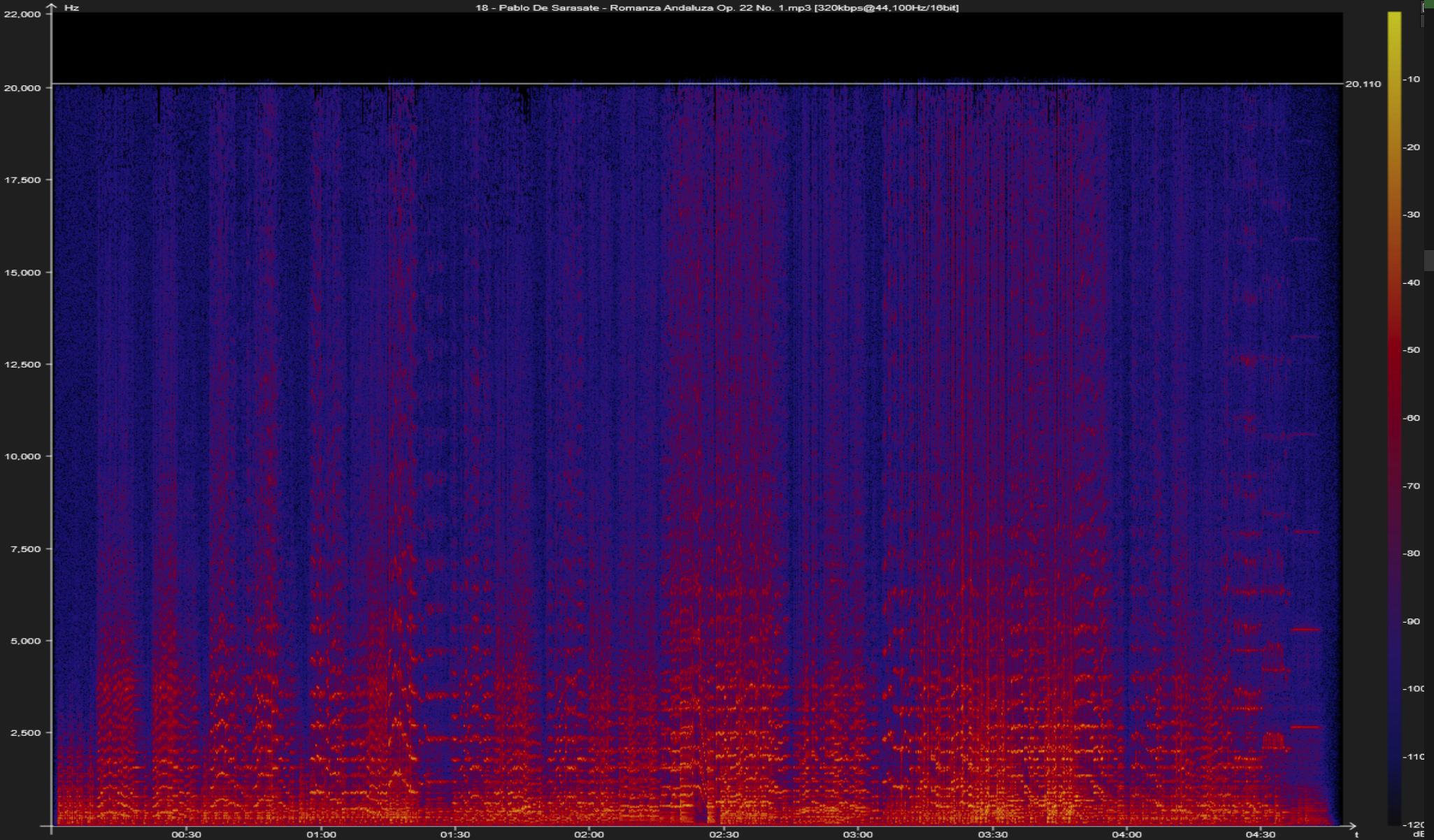
Task: Click the 5,000 Hz frequency tick label
Action: pyautogui.click(x=25, y=641)
